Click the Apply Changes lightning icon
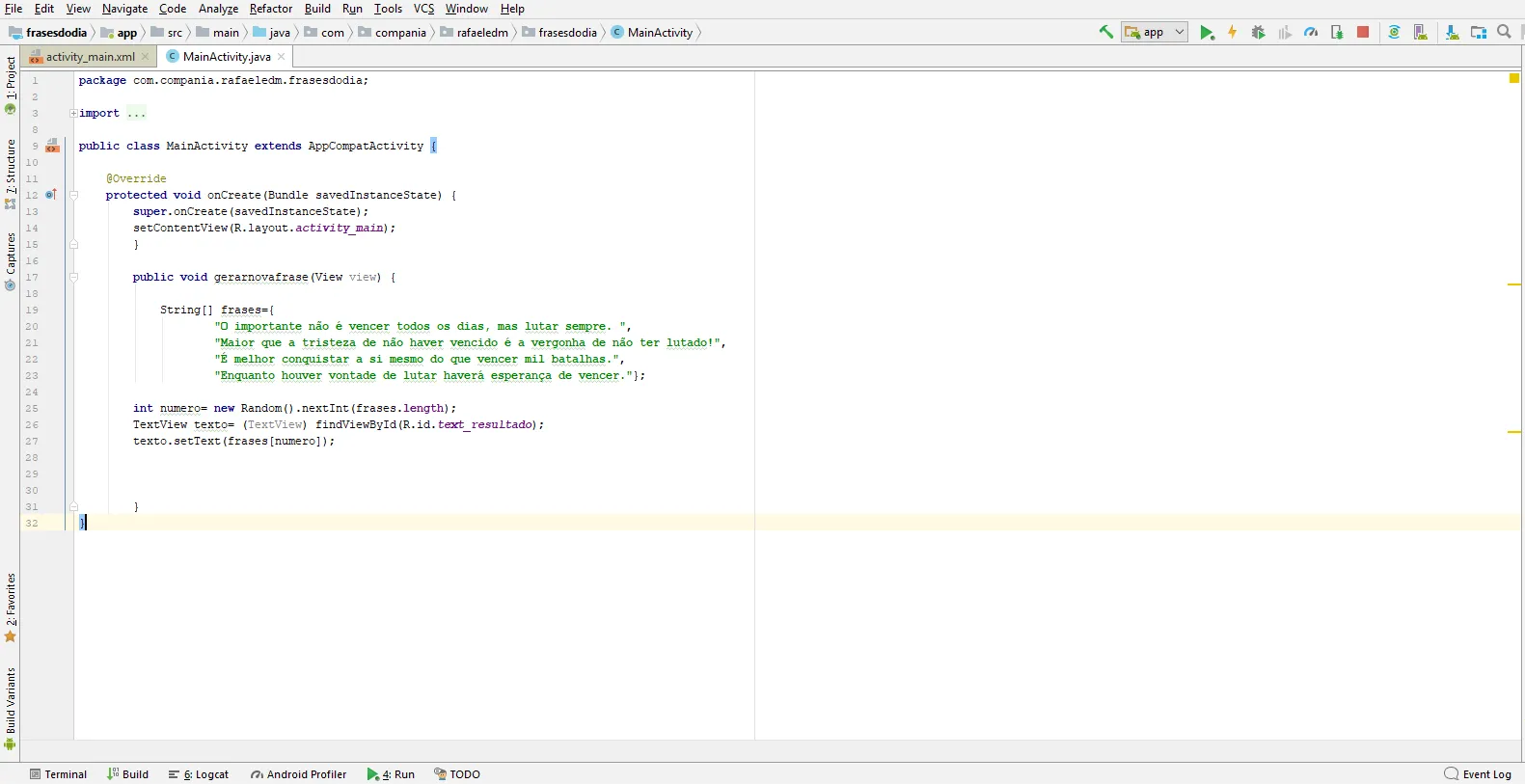Viewport: 1525px width, 784px height. [x=1232, y=33]
